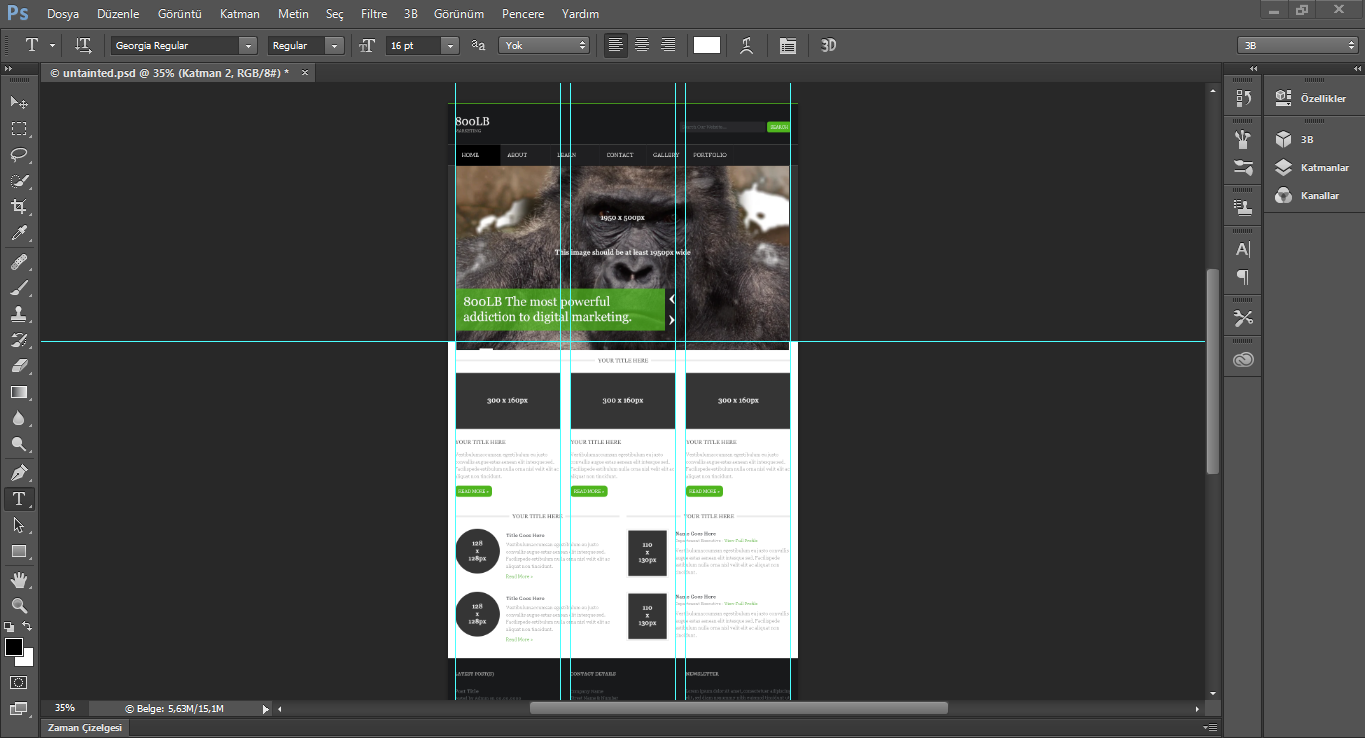Screen dimensions: 1365x738
Task: Click the text color swatch
Action: (x=707, y=45)
